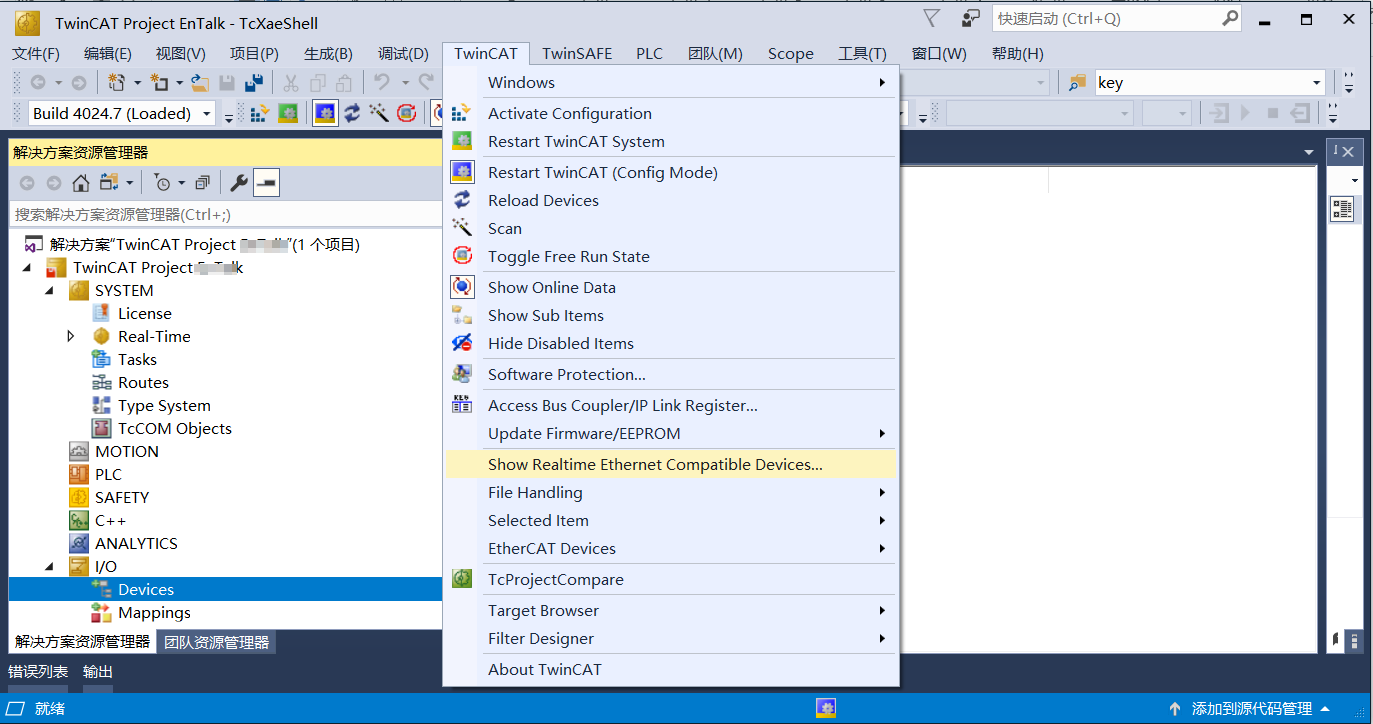The image size is (1373, 724).
Task: Open the key search combo box dropdown
Action: tap(1317, 83)
